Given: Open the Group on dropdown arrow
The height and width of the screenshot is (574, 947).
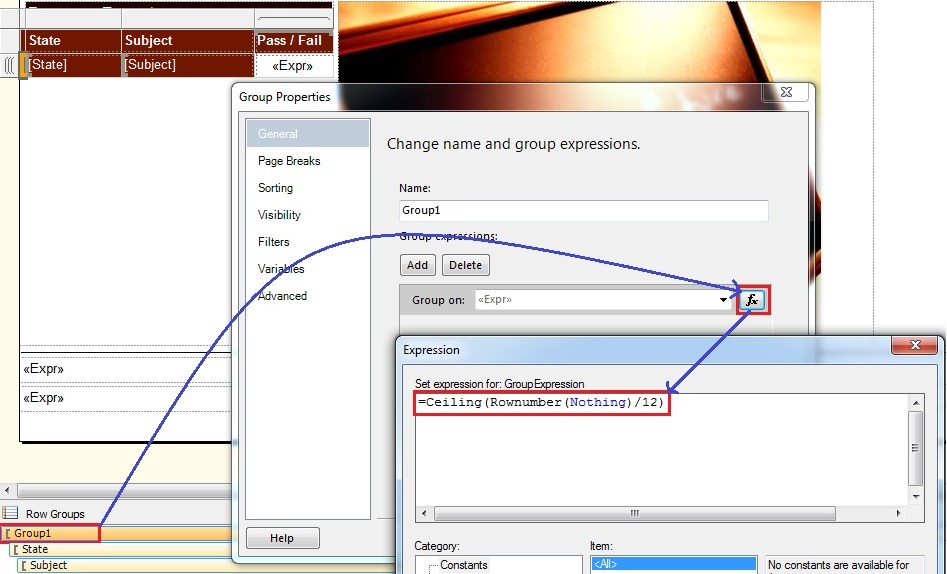Looking at the screenshot, I should [724, 300].
